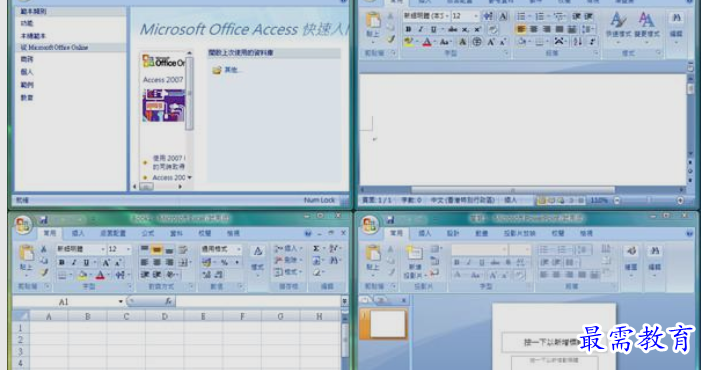Click Word horizontal scrollbar

(512, 190)
